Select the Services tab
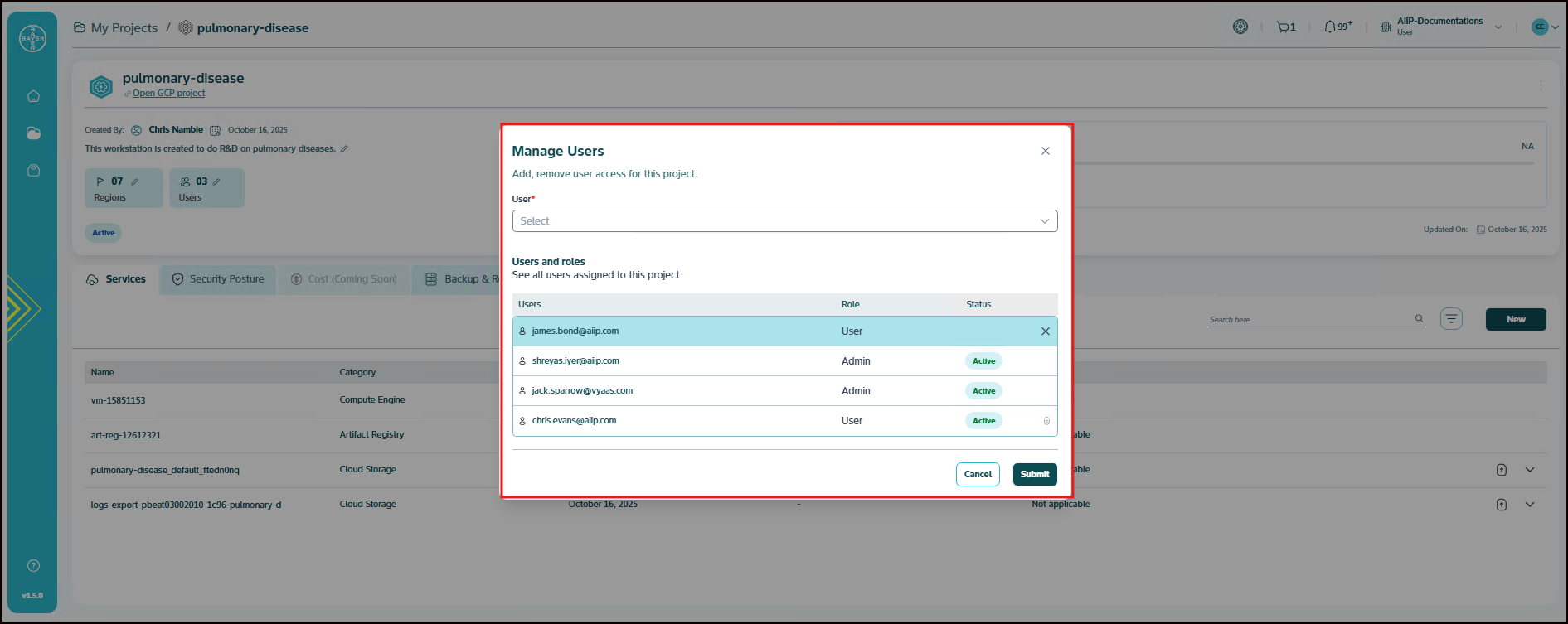The height and width of the screenshot is (624, 1568). [x=116, y=280]
